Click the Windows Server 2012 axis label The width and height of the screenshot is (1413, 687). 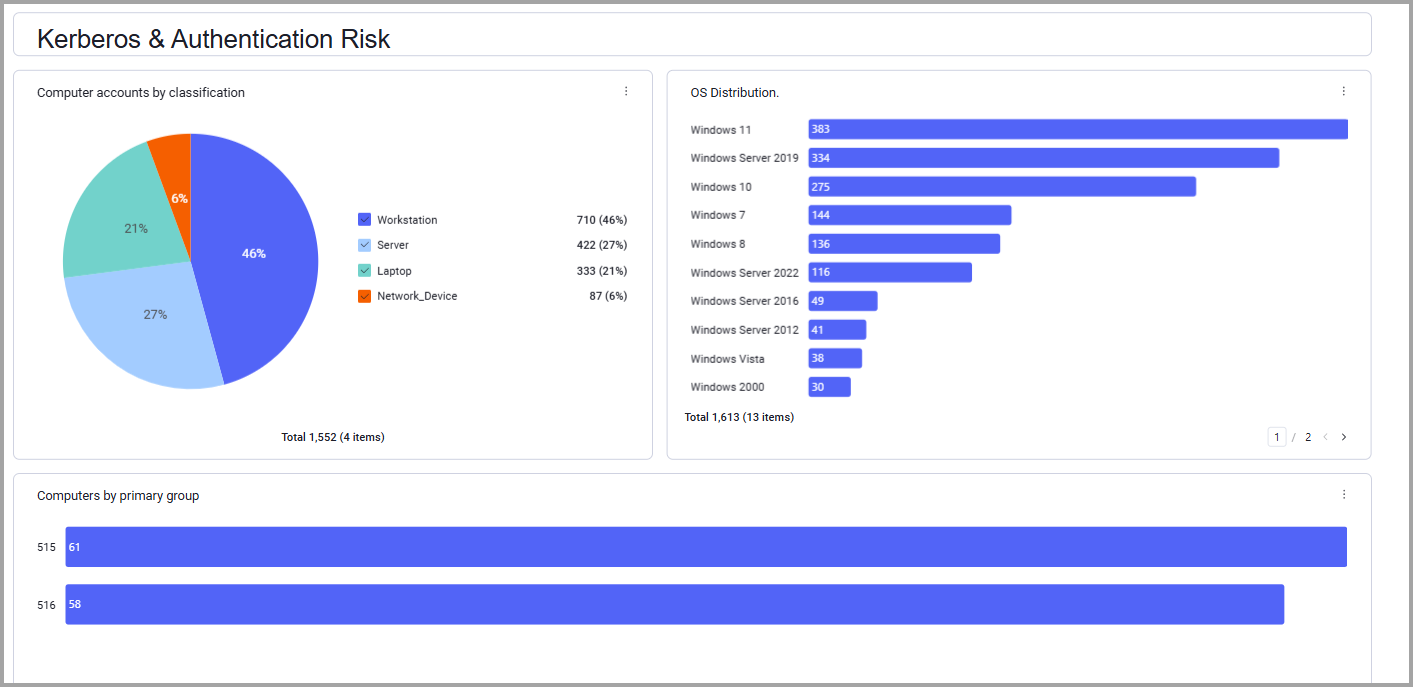click(x=744, y=330)
